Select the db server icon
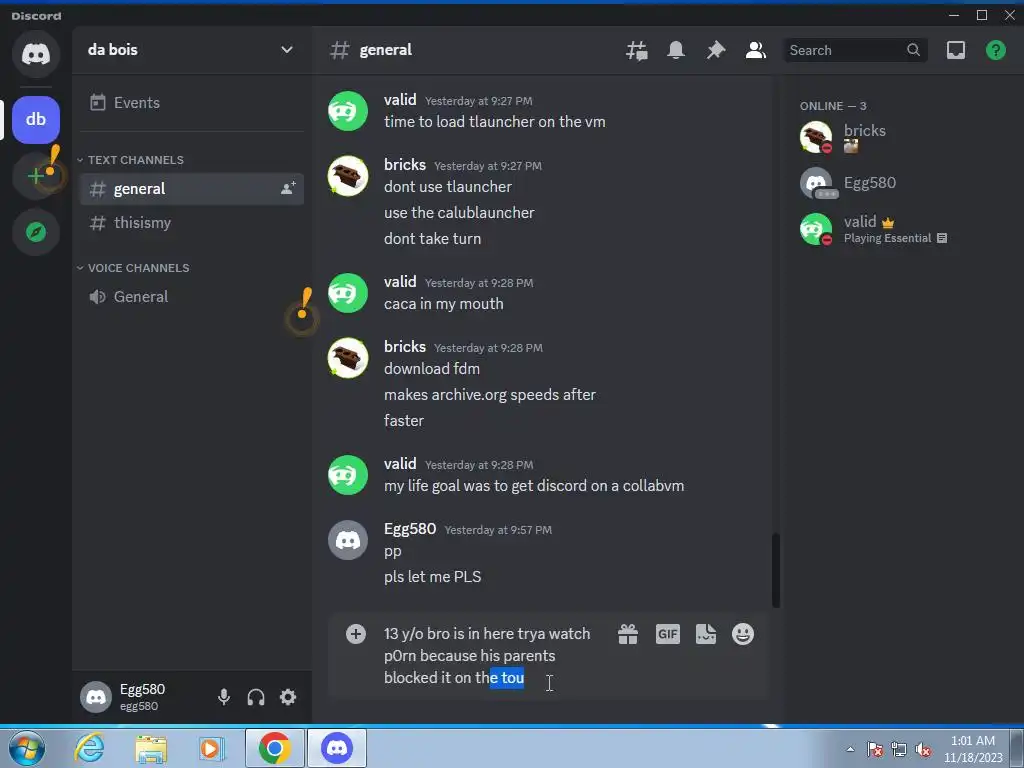The width and height of the screenshot is (1024, 768). click(x=36, y=120)
